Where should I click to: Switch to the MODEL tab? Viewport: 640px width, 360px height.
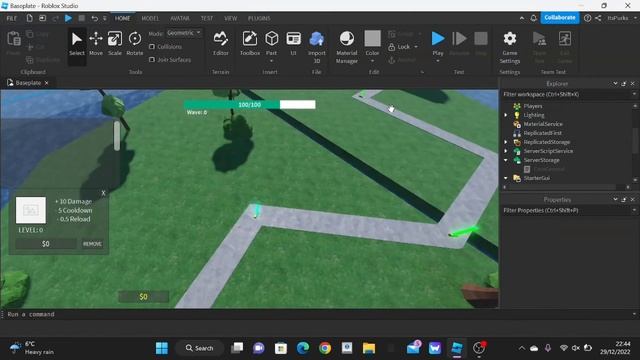150,18
